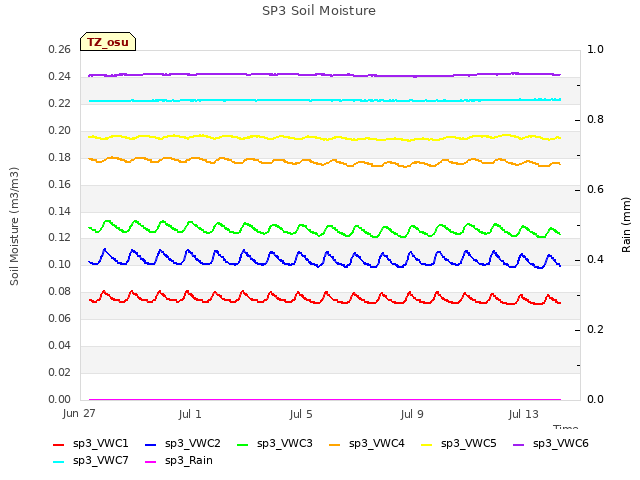Click the 0.26 left axis value
Viewport: 640px width, 480px height.
point(60,49)
